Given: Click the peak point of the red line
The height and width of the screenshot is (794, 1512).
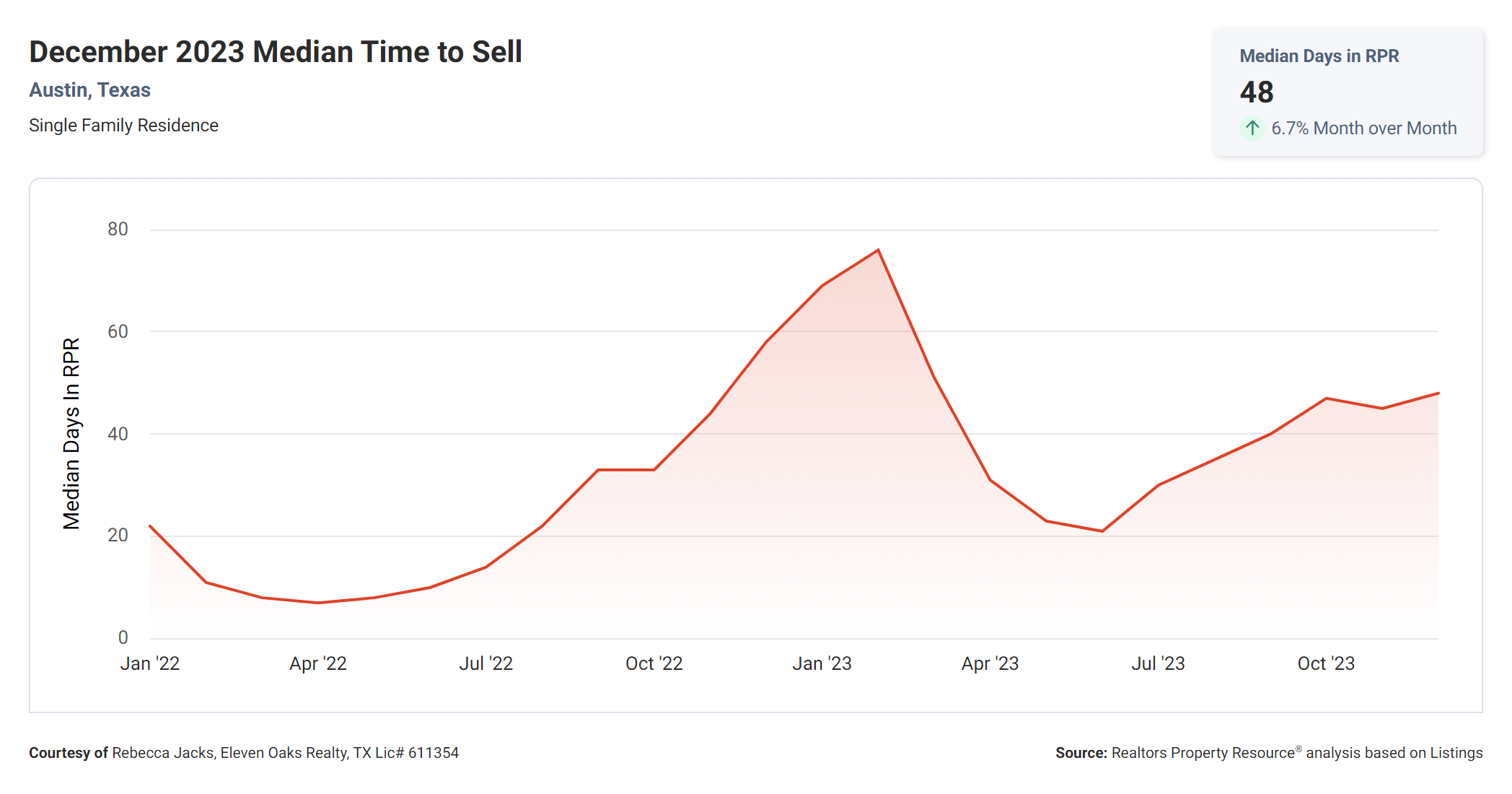Looking at the screenshot, I should click(878, 250).
